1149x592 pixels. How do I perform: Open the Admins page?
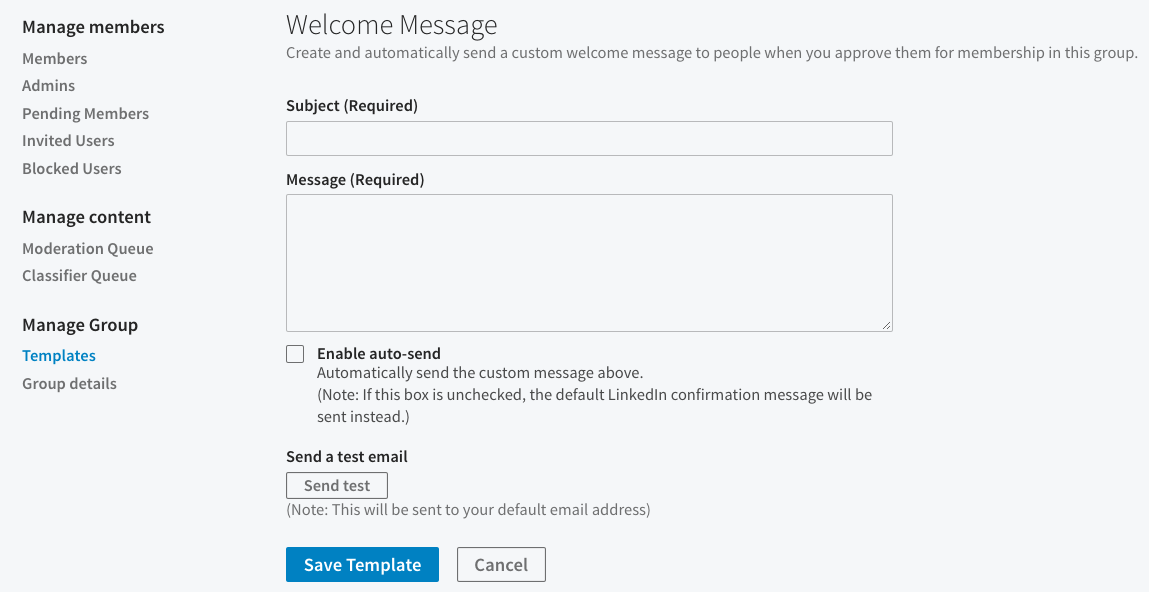pyautogui.click(x=48, y=85)
